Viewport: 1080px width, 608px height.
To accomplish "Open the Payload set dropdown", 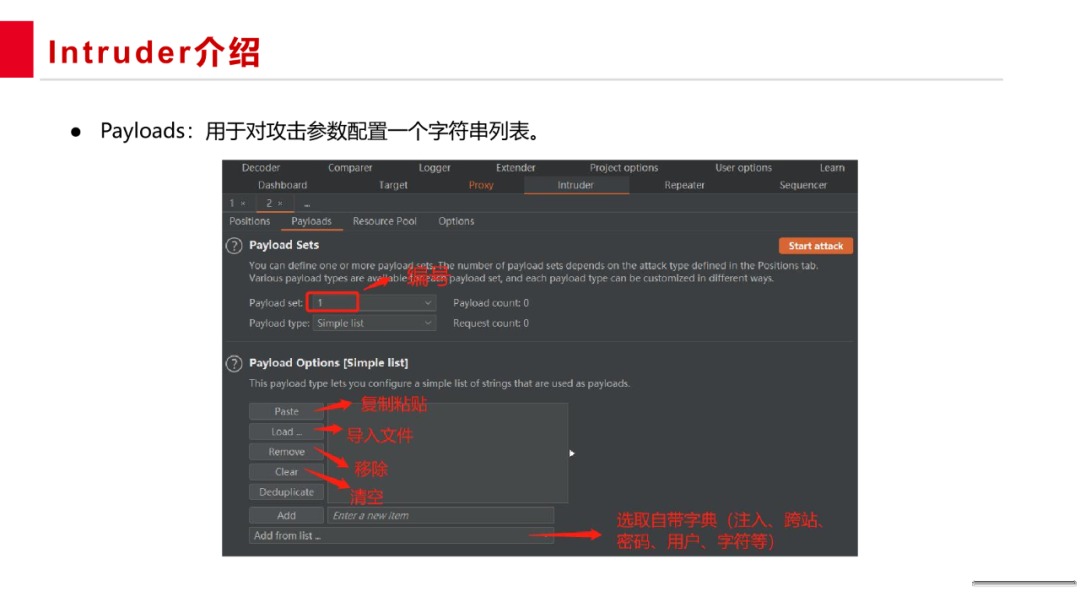I will pyautogui.click(x=374, y=303).
